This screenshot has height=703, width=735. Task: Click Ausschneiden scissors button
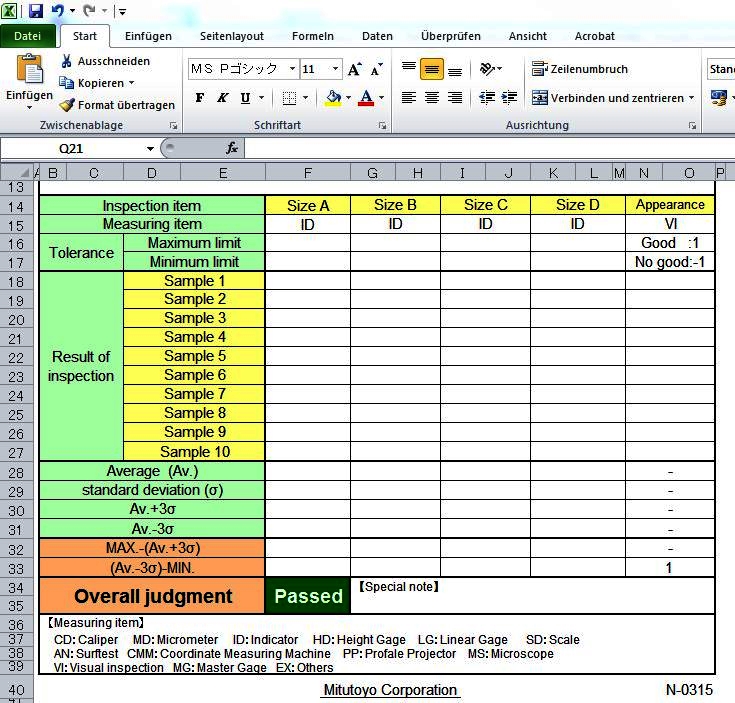(105, 61)
